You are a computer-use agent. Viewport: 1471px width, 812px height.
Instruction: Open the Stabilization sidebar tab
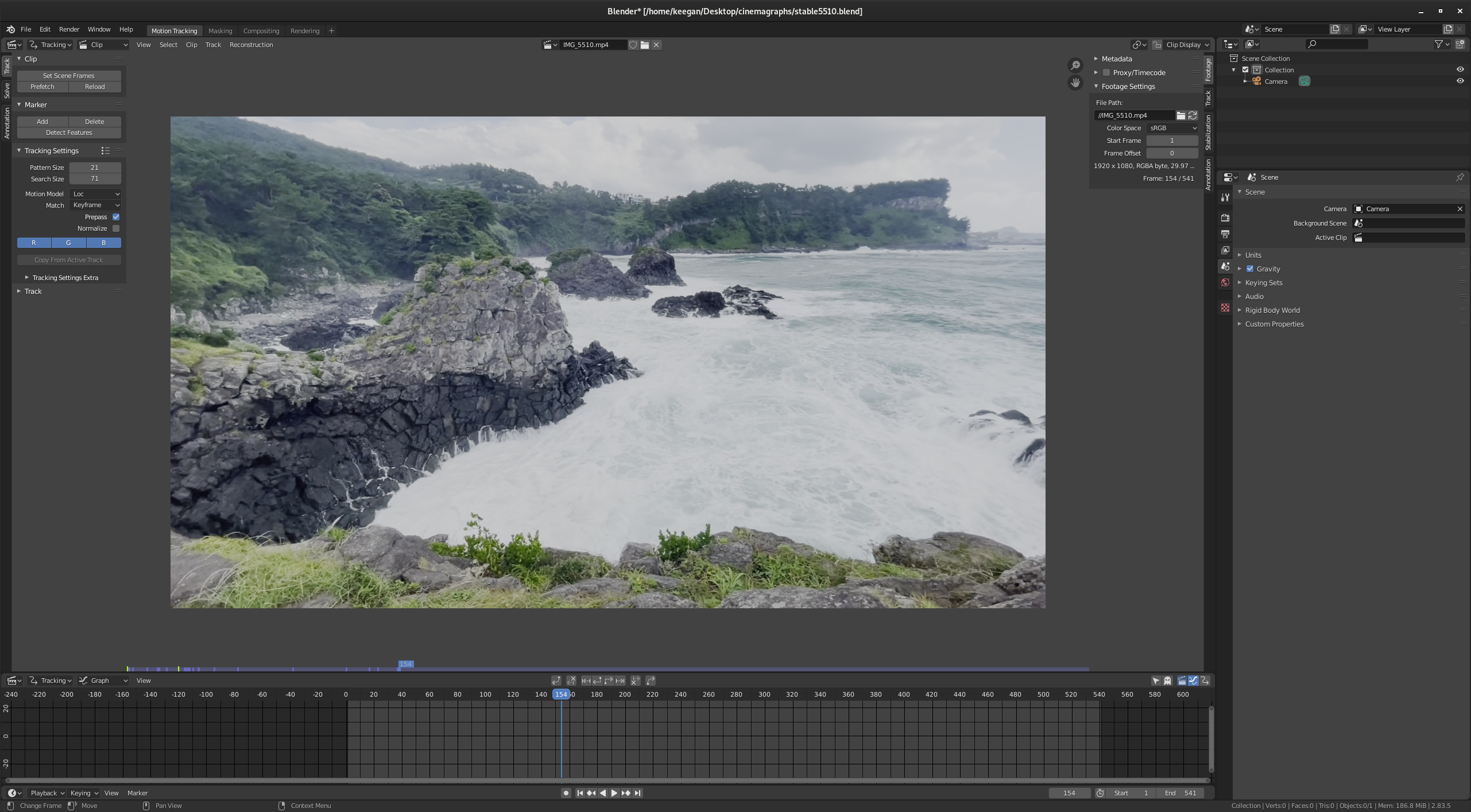(x=1208, y=133)
